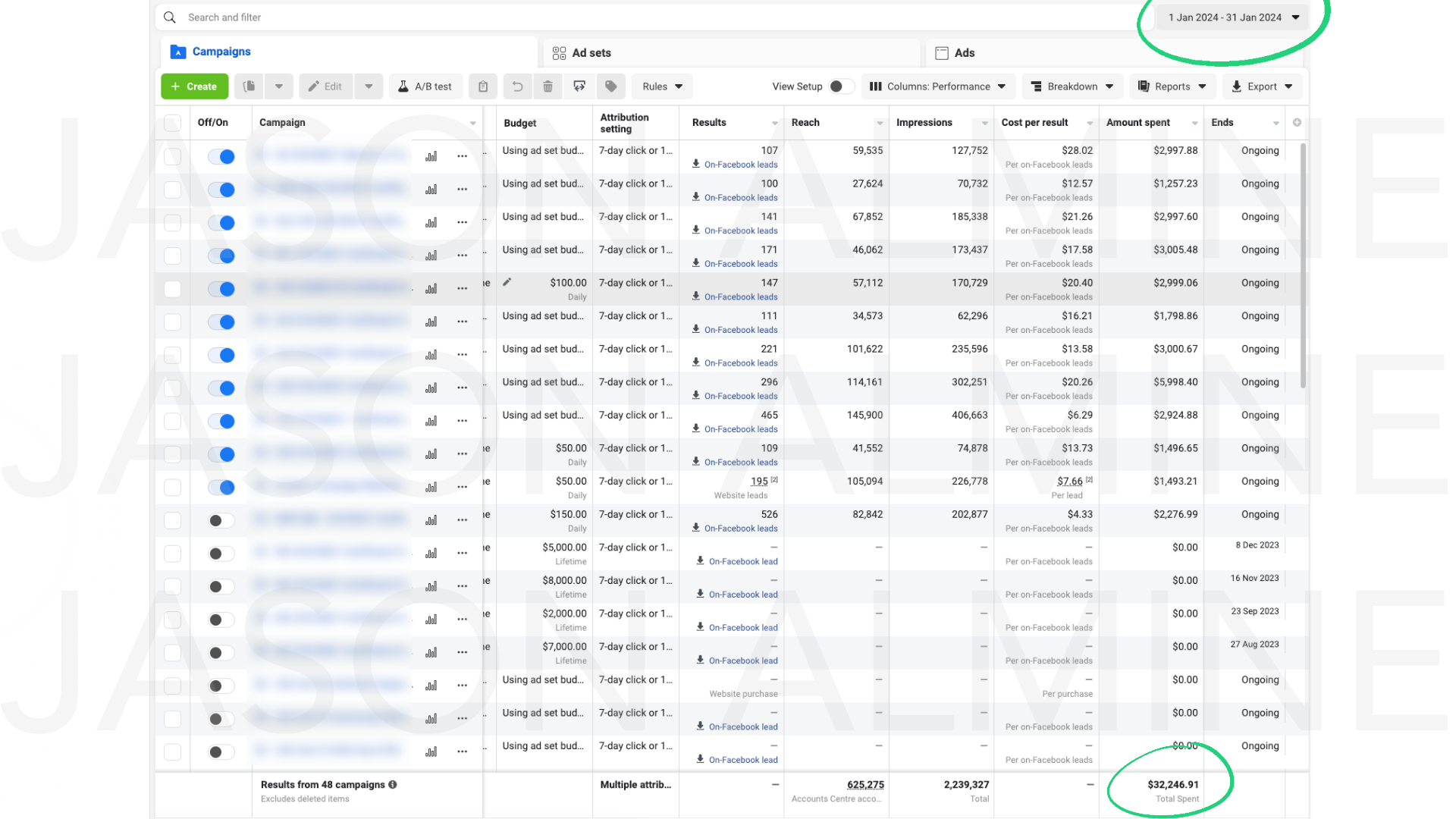The image size is (1456, 819).
Task: Check the select-all campaigns checkbox in header
Action: pyautogui.click(x=173, y=123)
